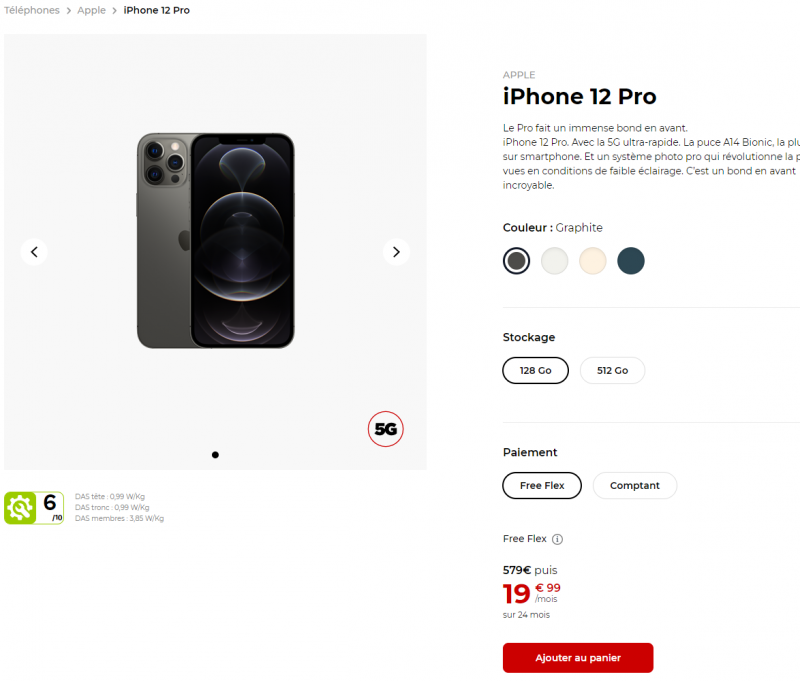
Task: Choose Comptant payment option
Action: point(634,485)
